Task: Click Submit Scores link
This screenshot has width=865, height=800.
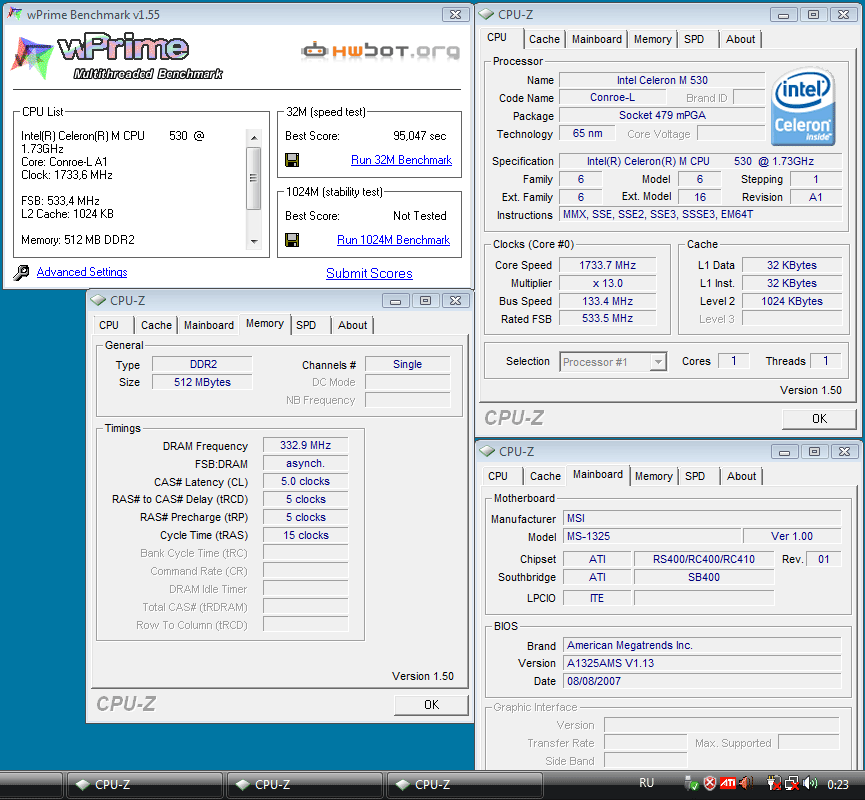Action: pos(369,274)
